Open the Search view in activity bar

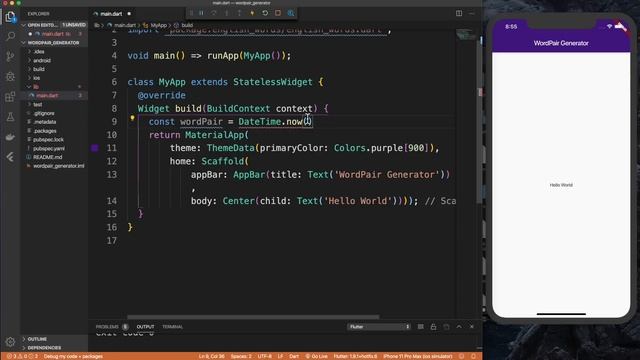[x=10, y=37]
